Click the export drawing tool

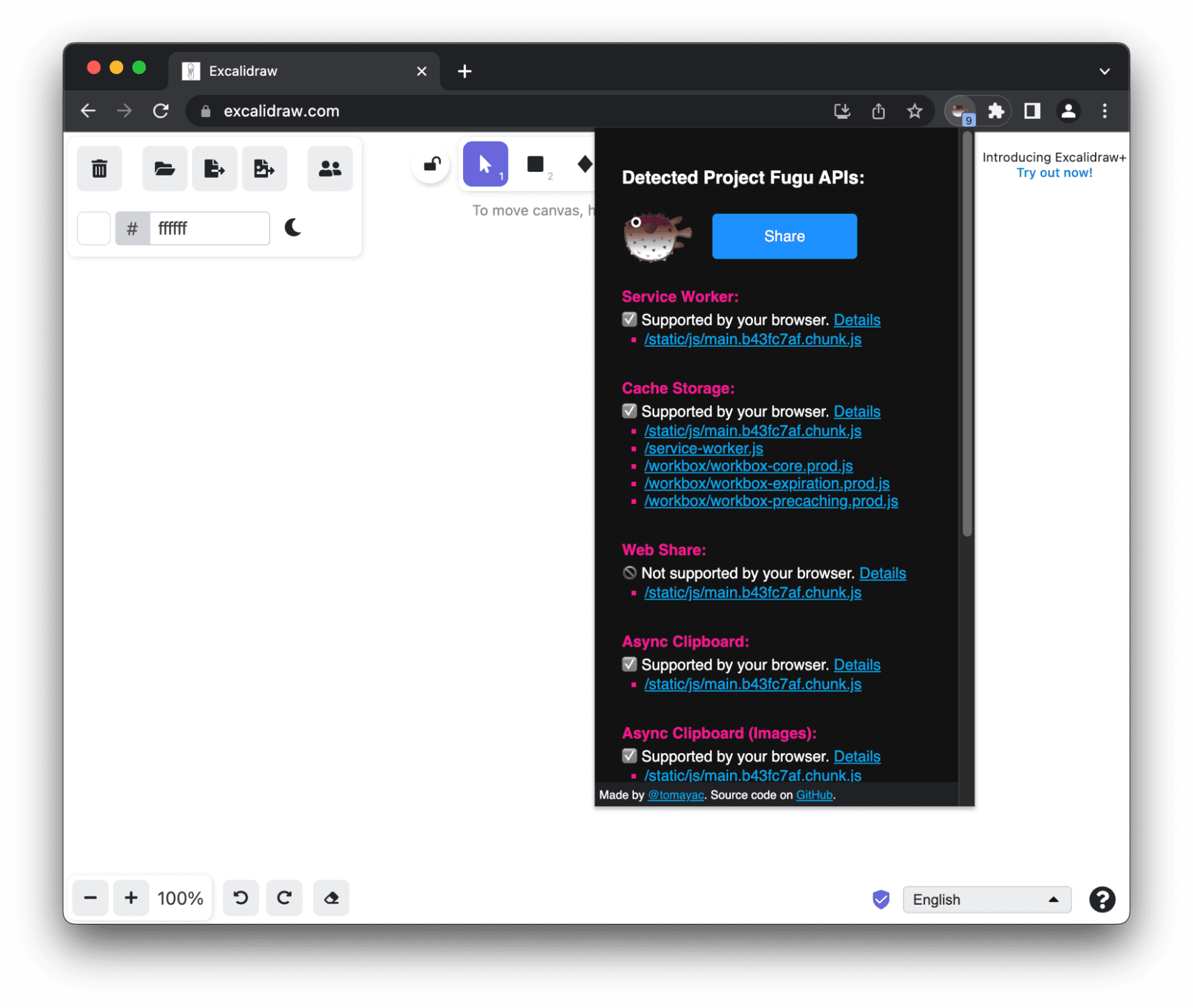pos(213,167)
